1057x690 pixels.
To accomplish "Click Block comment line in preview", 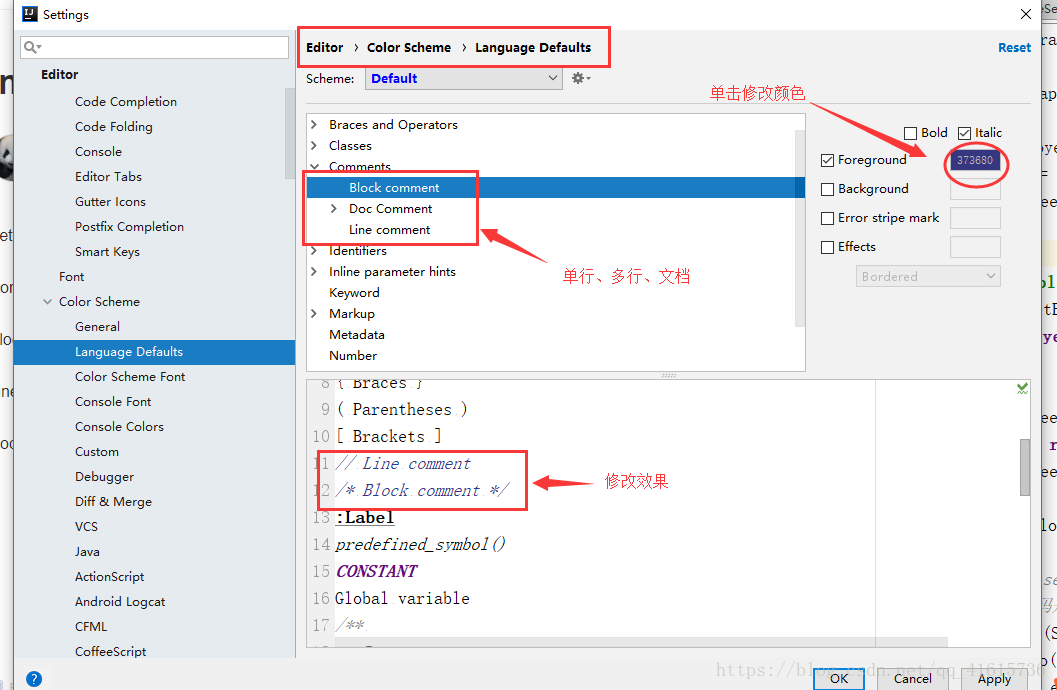I will click(422, 491).
